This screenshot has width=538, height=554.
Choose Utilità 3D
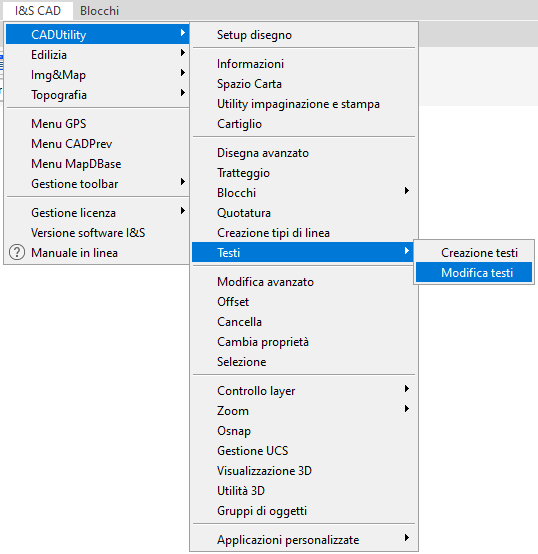[304, 491]
